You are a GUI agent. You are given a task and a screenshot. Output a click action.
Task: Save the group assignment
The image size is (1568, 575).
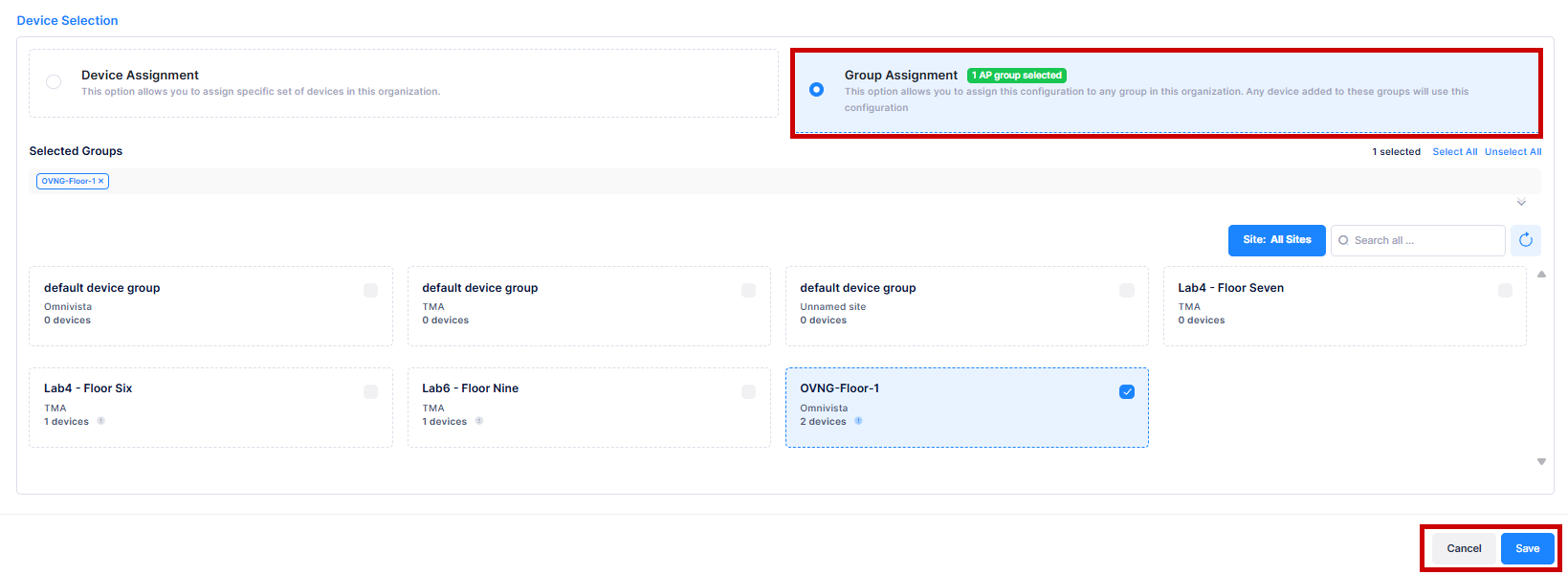(x=1527, y=548)
